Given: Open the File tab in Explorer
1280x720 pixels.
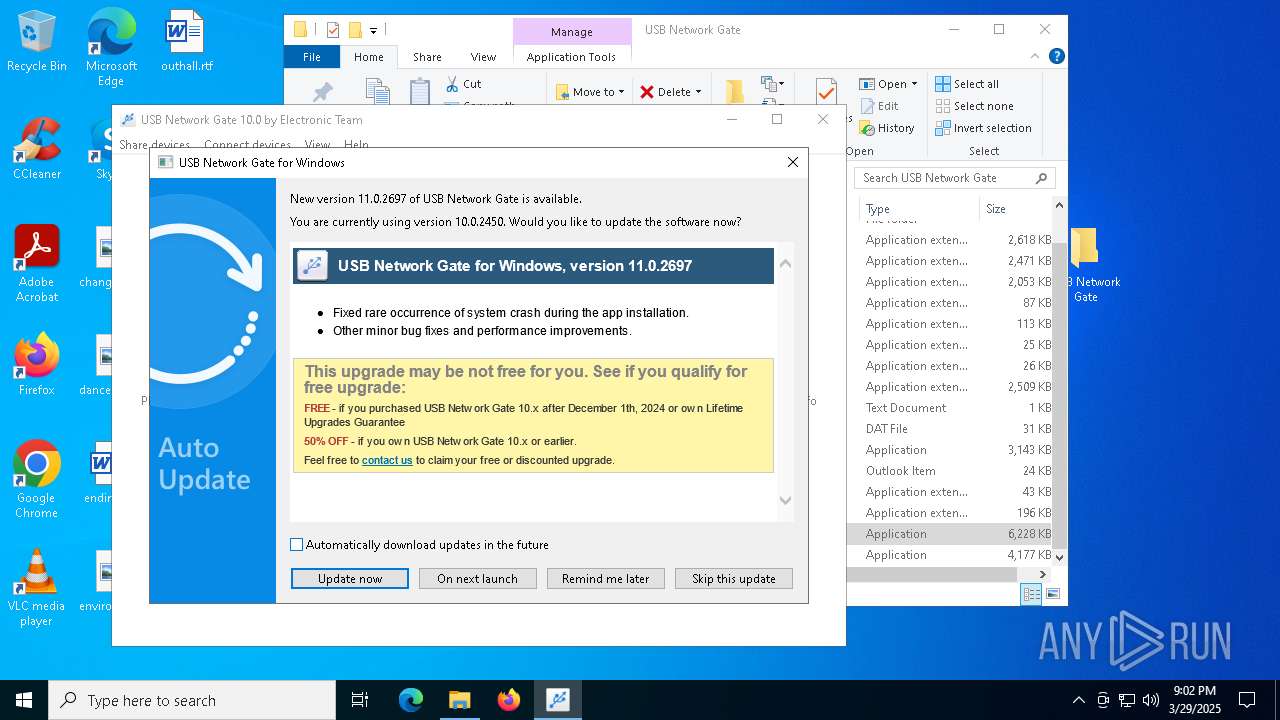Looking at the screenshot, I should coord(312,57).
